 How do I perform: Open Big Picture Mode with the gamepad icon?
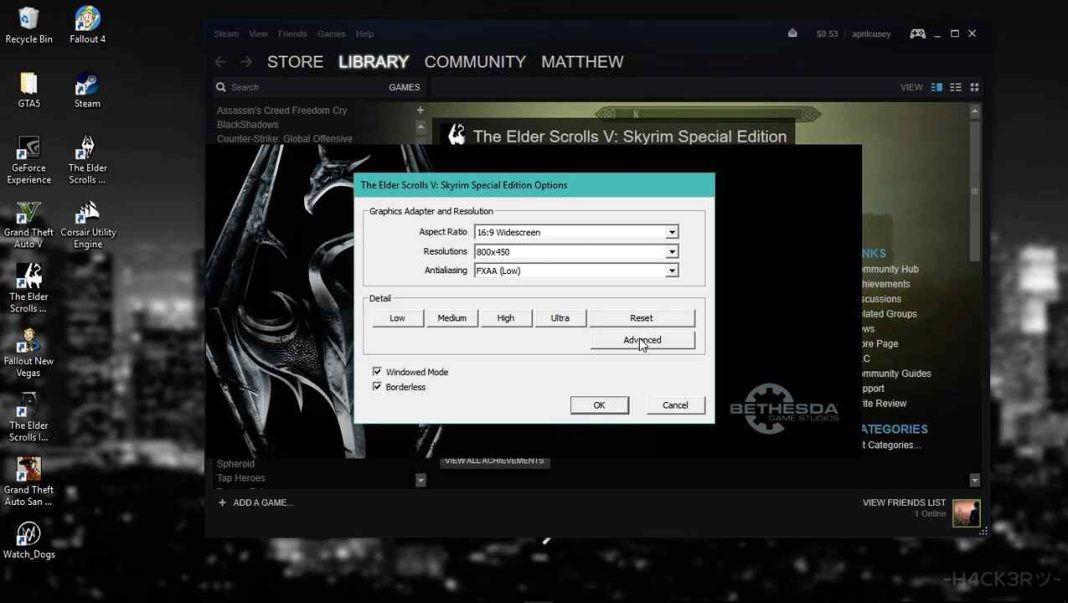[917, 33]
